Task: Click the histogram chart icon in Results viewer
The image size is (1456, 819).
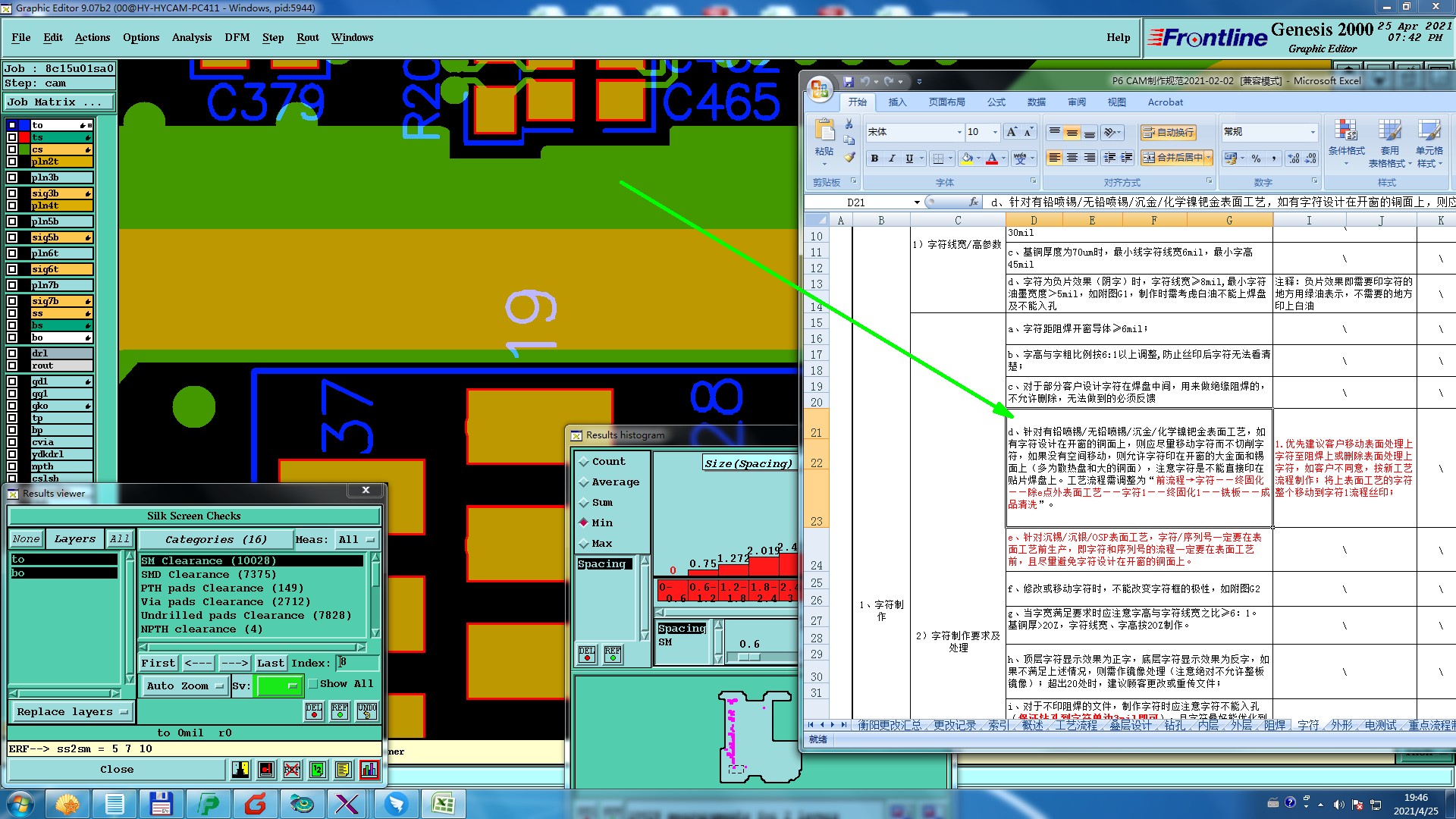Action: click(369, 770)
